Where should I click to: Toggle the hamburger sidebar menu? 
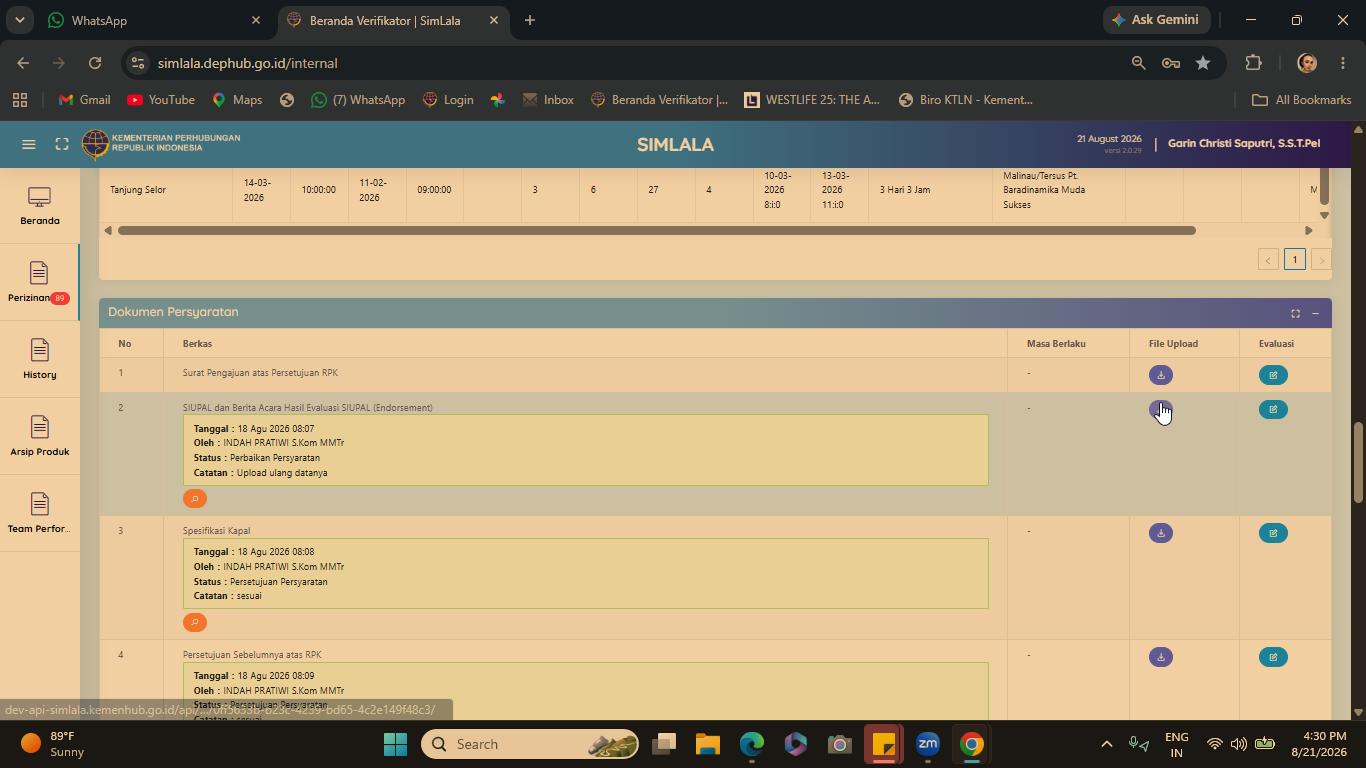[29, 144]
